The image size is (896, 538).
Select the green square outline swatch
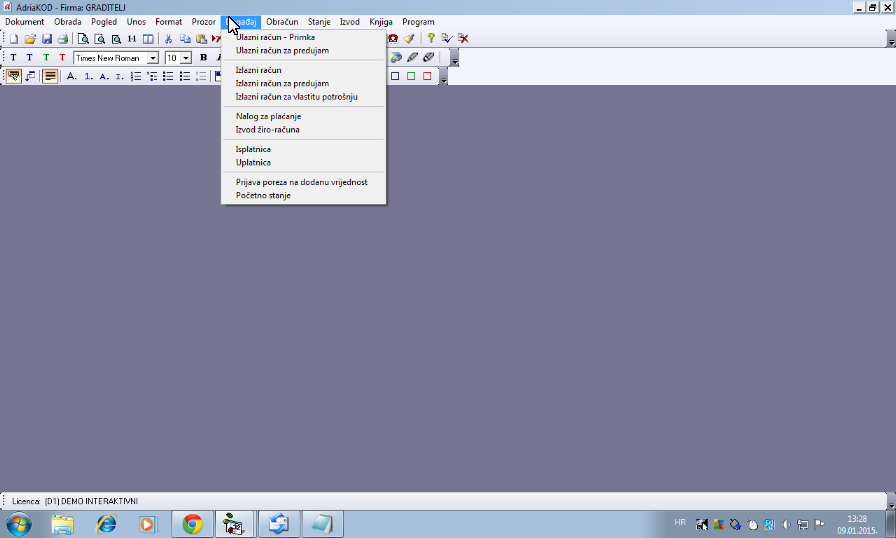(411, 76)
